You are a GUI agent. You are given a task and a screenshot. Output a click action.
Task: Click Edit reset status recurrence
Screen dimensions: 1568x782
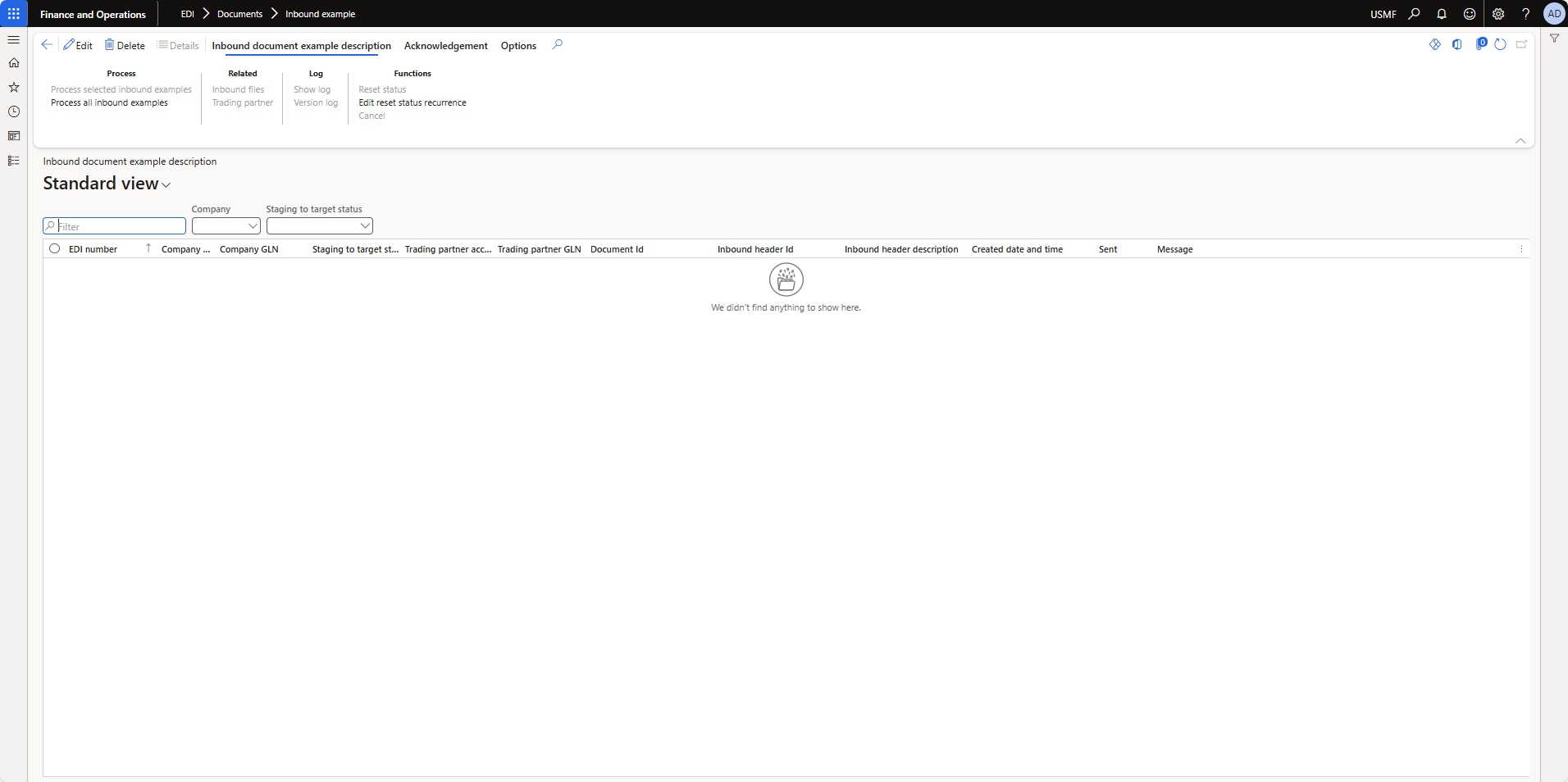click(x=412, y=103)
